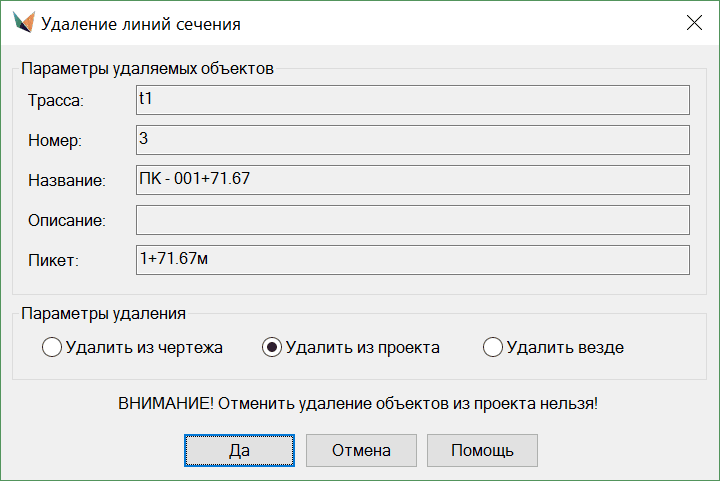Click the "Параметры удаляемых объектов" group header
The image size is (720, 481).
coord(147,70)
